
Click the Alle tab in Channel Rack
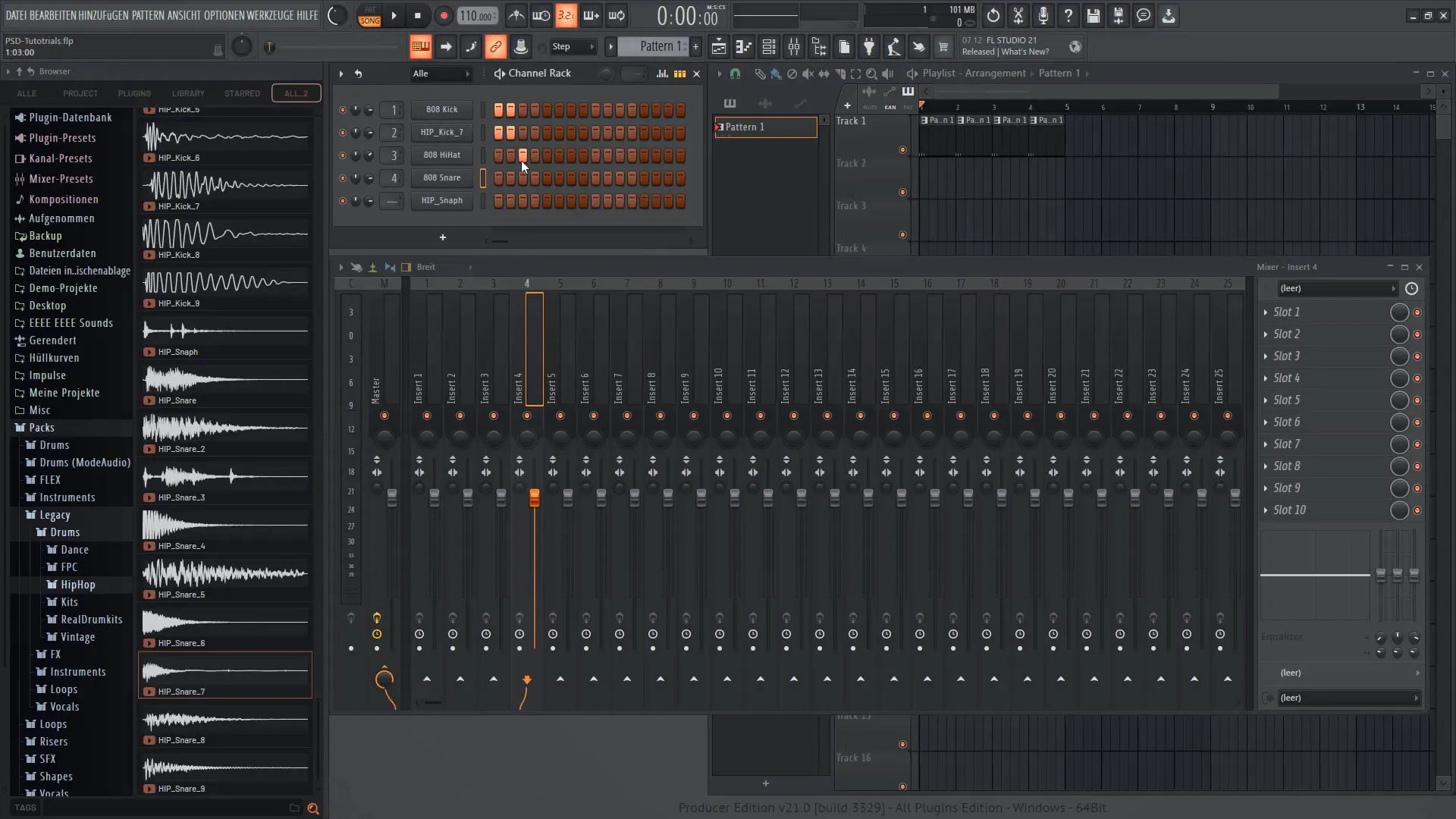pyautogui.click(x=420, y=73)
